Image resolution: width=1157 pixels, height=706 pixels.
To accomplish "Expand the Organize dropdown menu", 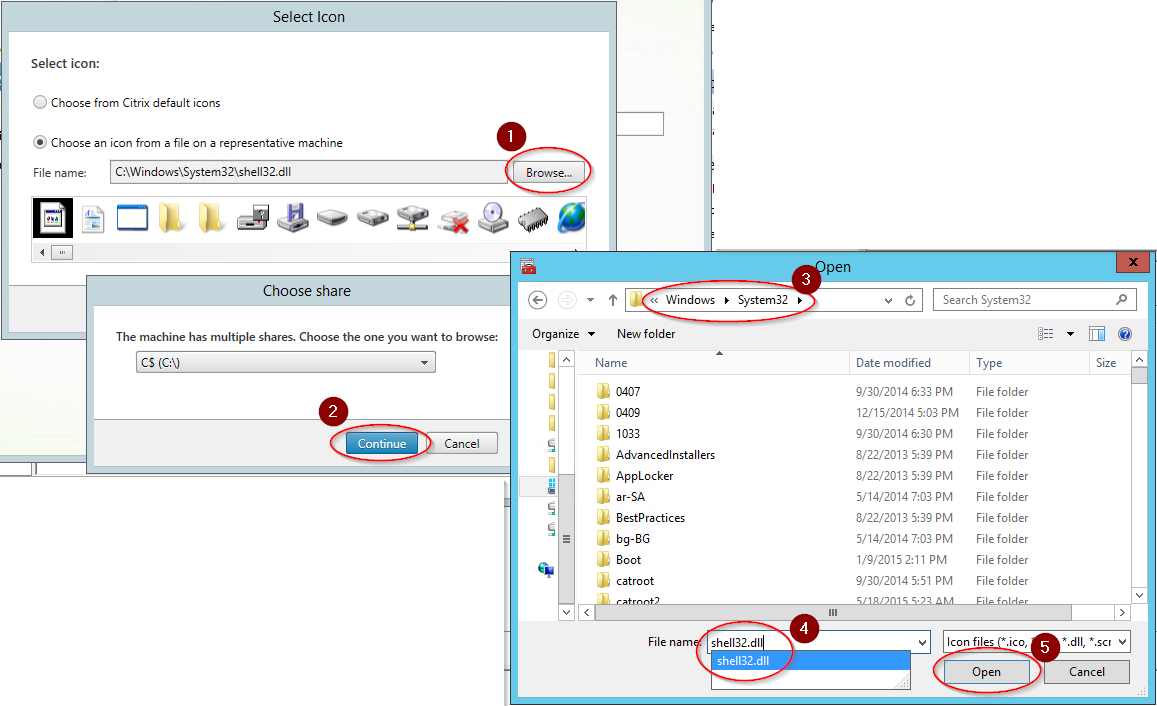I will (563, 334).
